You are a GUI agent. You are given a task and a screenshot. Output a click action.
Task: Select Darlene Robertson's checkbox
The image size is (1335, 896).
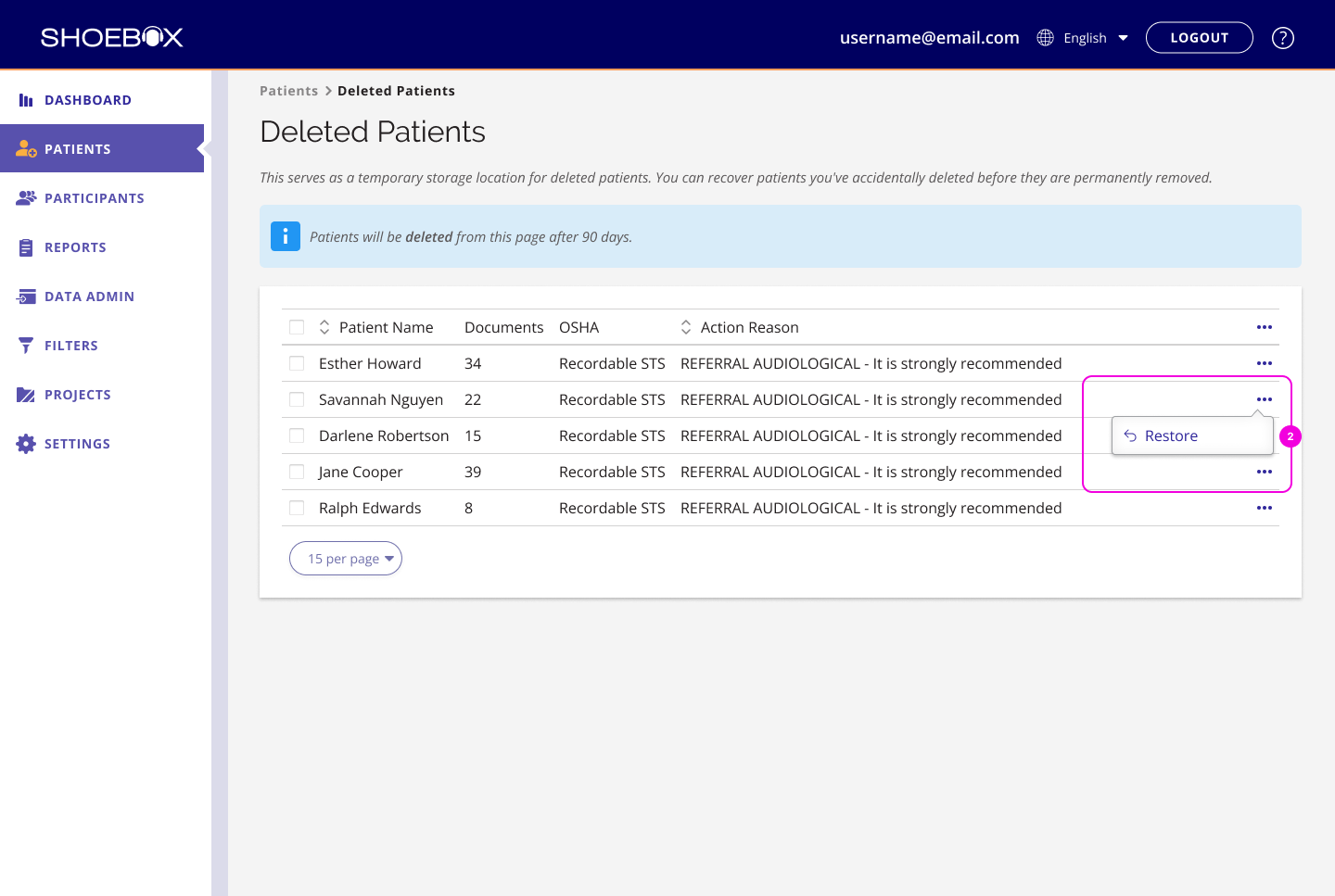(x=297, y=435)
